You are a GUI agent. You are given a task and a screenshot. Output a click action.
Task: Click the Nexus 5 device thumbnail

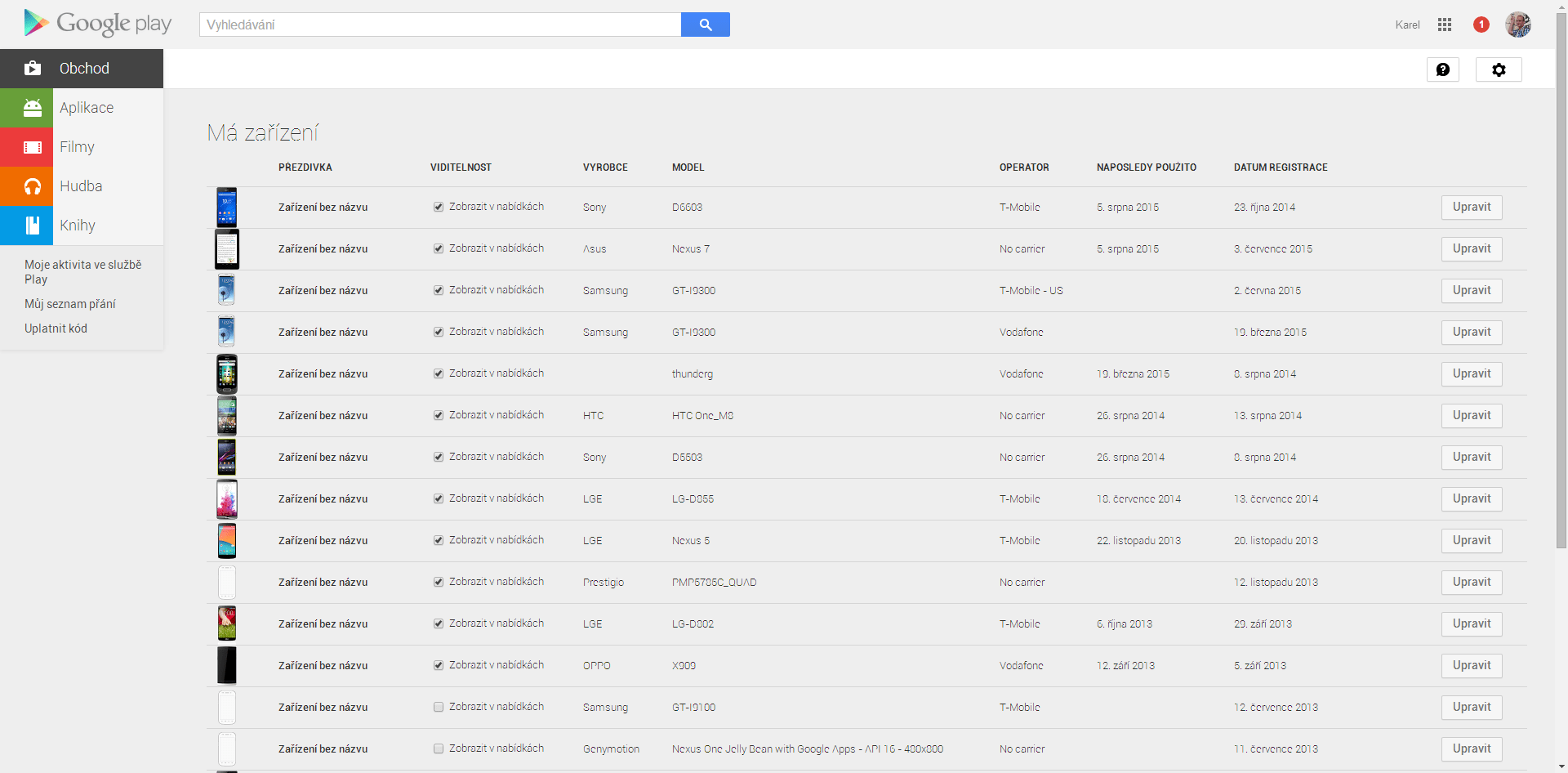click(x=227, y=541)
